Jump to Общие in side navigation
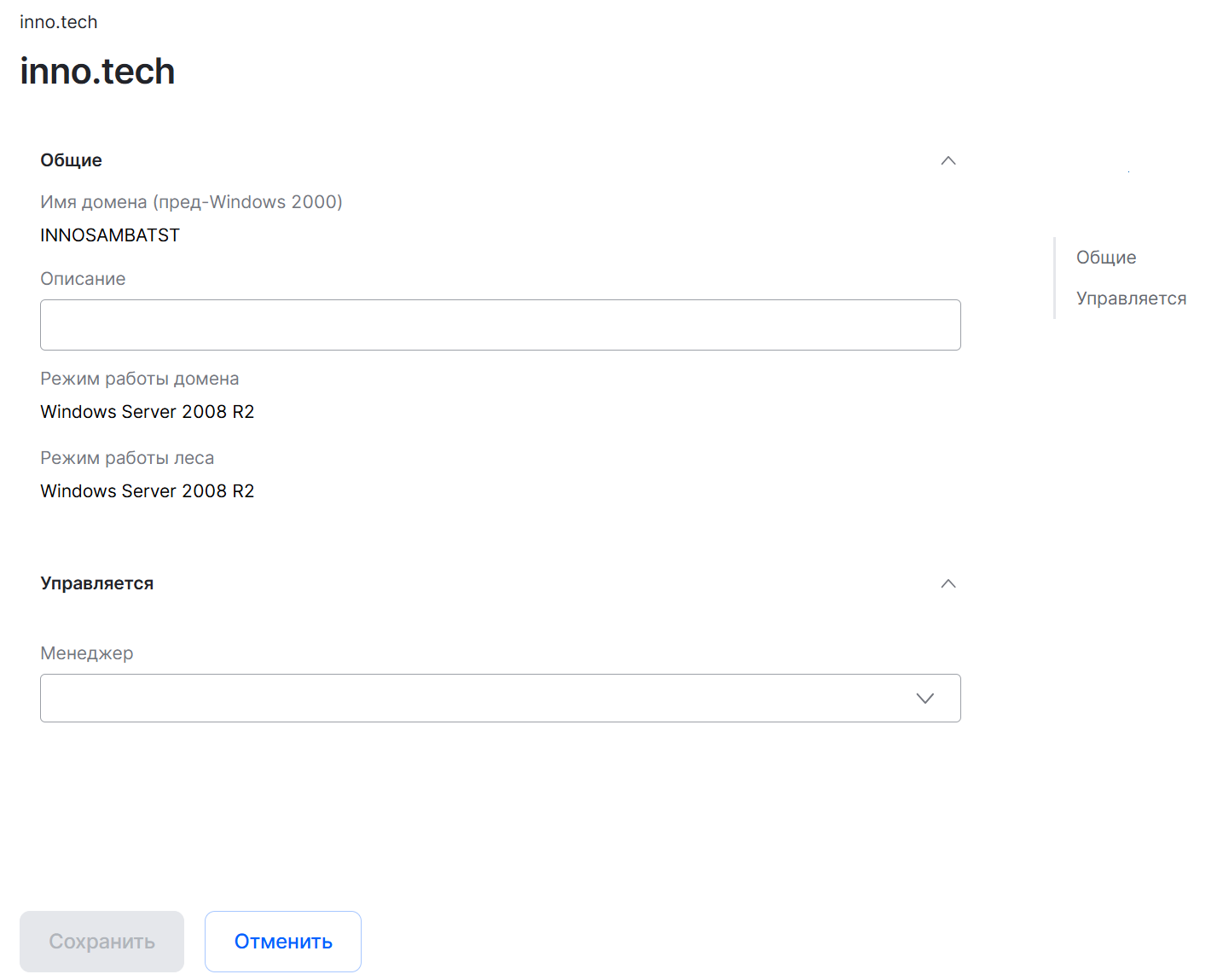1223x980 pixels. (1106, 258)
